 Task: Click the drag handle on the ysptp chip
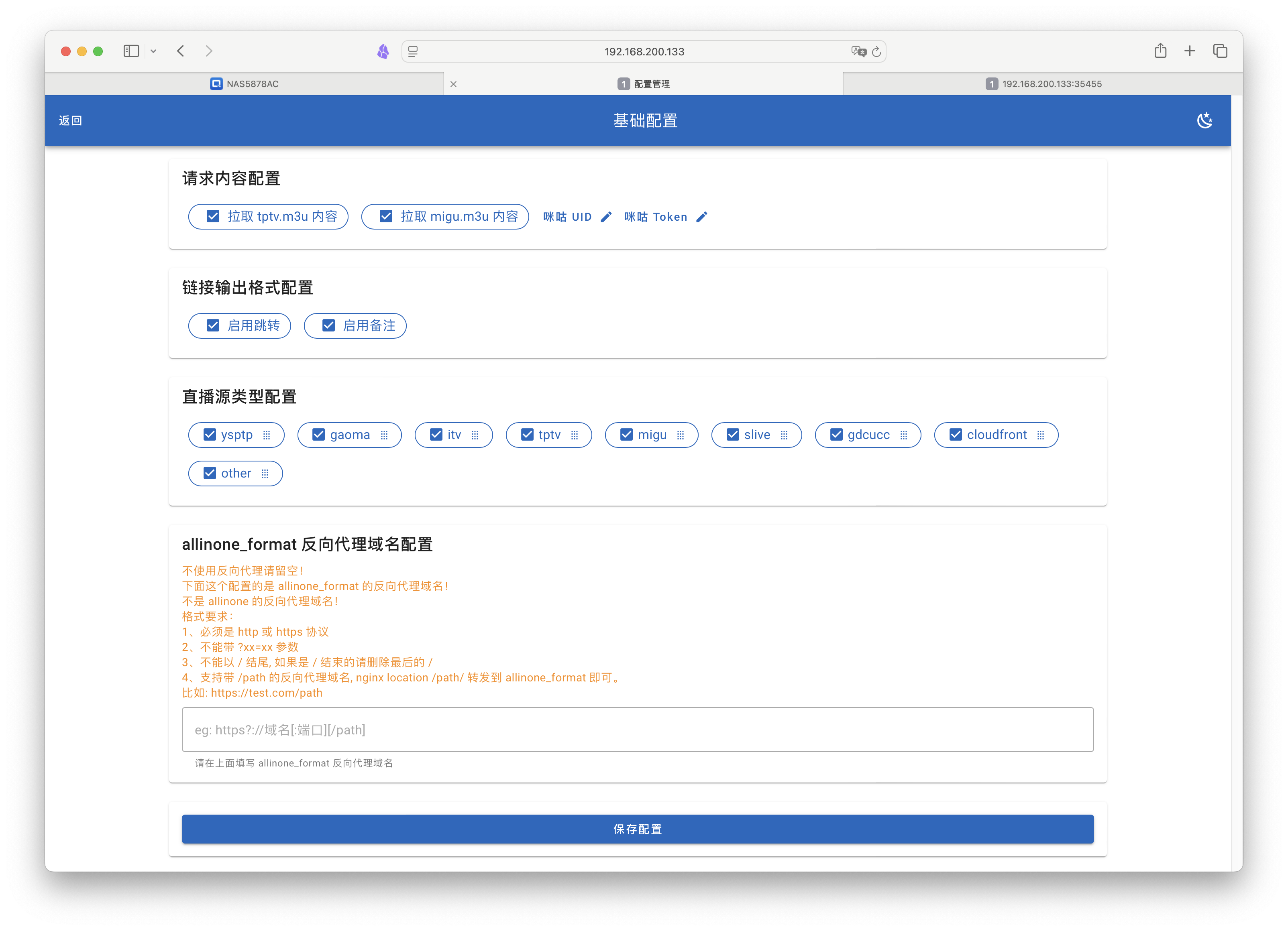click(x=267, y=435)
